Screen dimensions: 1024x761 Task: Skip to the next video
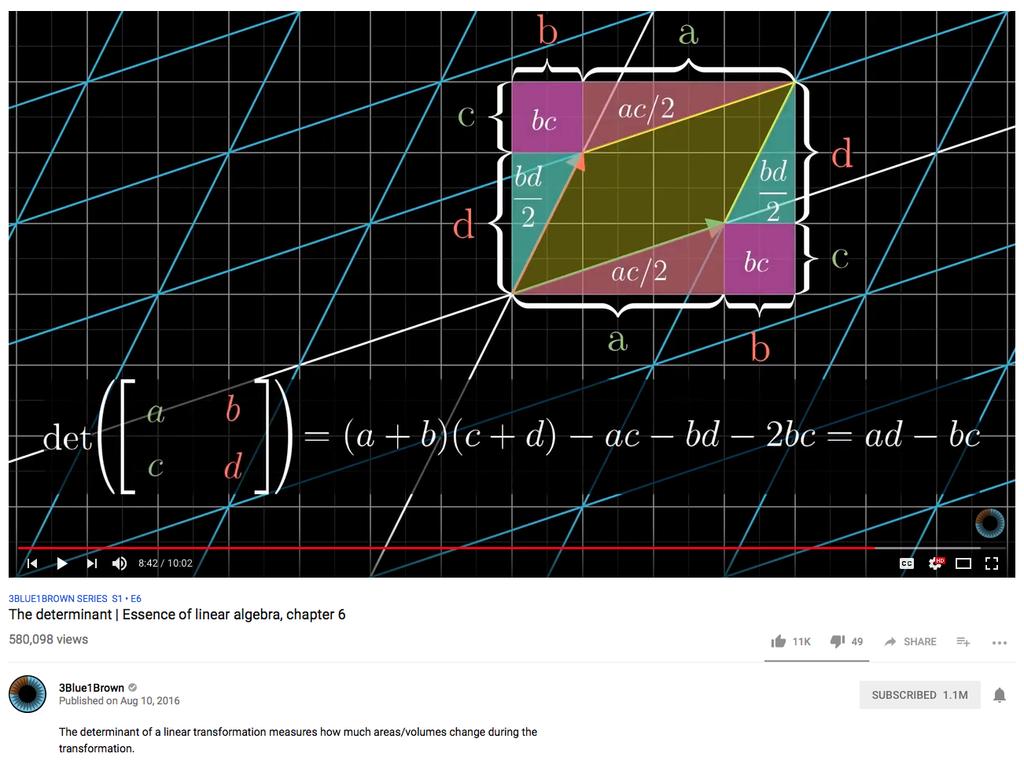coord(91,563)
